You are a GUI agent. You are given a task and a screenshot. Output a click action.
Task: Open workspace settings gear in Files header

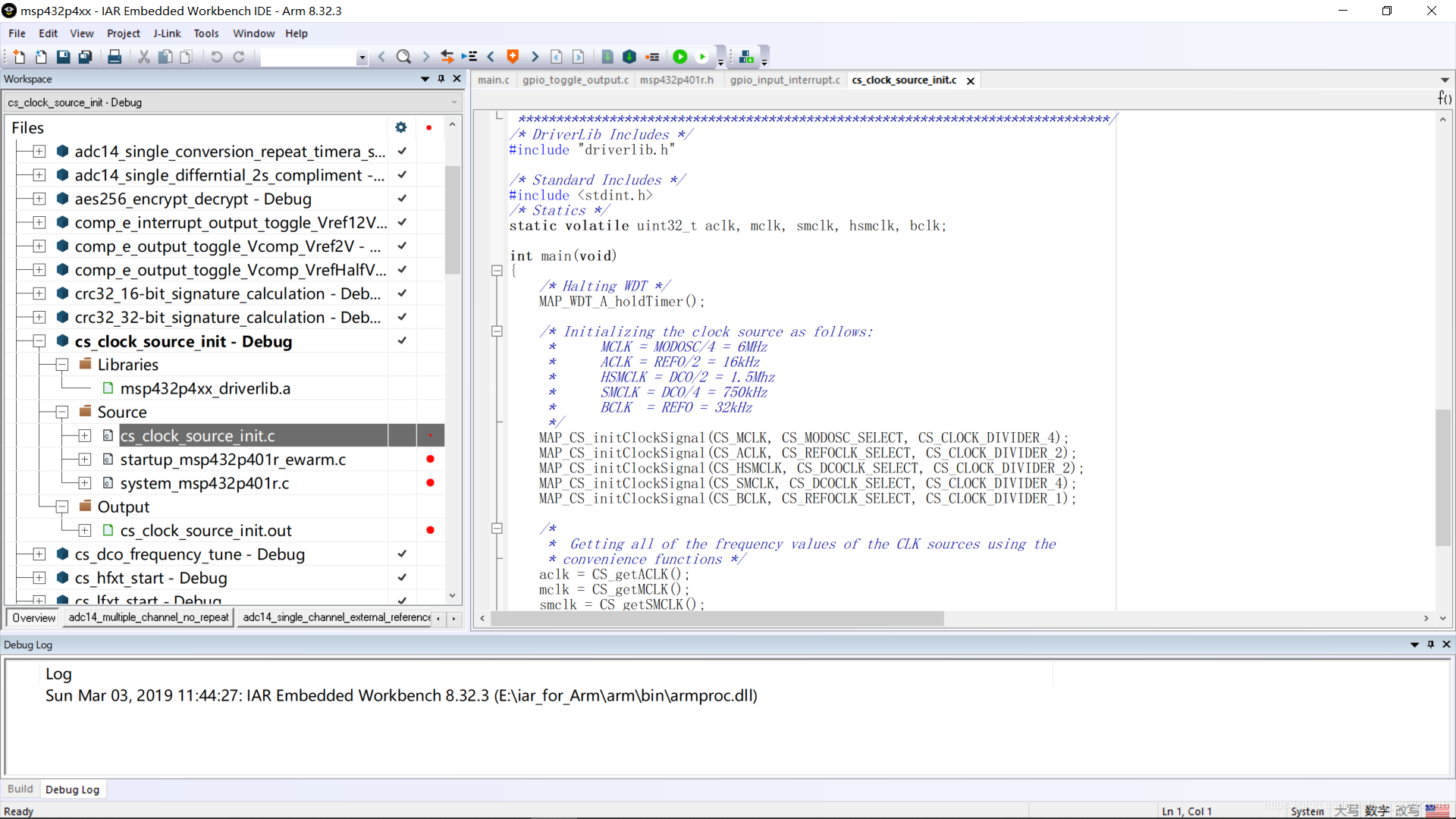[x=401, y=127]
